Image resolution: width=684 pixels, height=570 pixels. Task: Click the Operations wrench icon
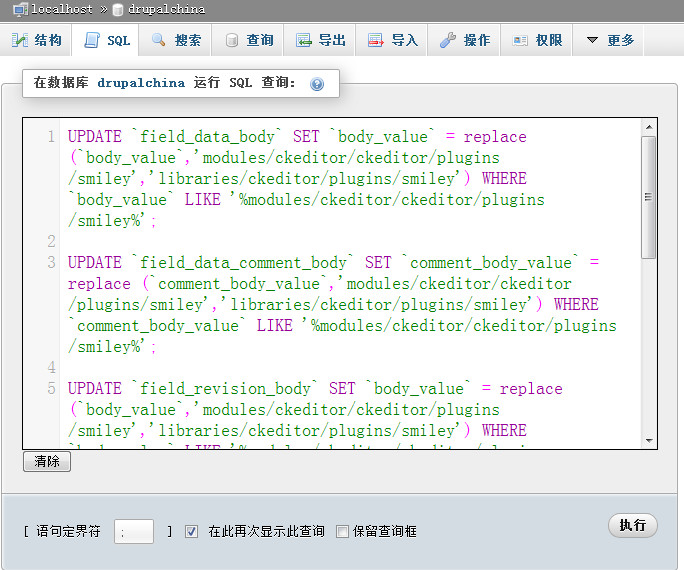point(448,40)
